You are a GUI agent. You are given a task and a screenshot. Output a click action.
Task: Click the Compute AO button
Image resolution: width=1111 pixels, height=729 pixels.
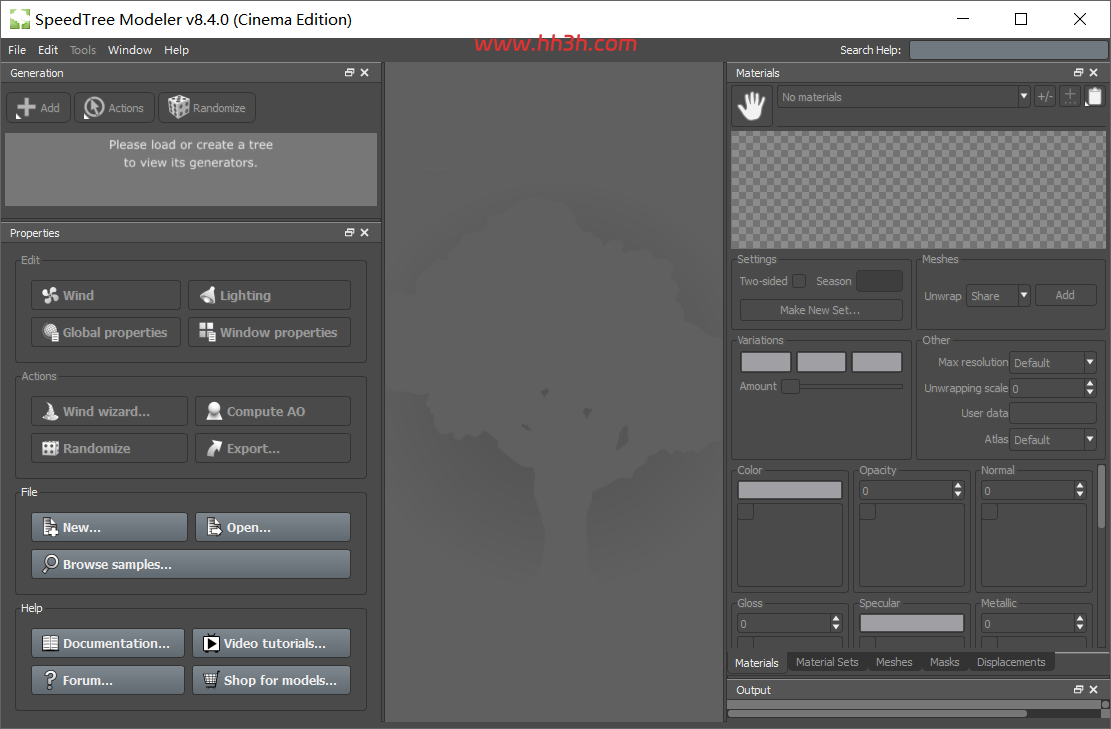[273, 411]
